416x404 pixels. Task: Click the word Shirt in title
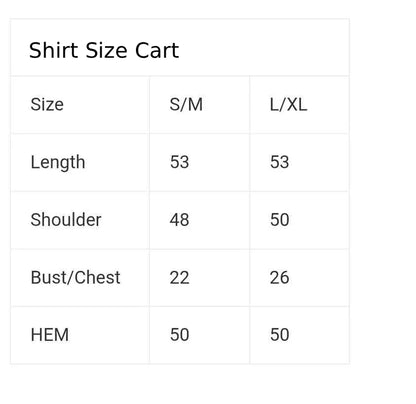(x=53, y=51)
